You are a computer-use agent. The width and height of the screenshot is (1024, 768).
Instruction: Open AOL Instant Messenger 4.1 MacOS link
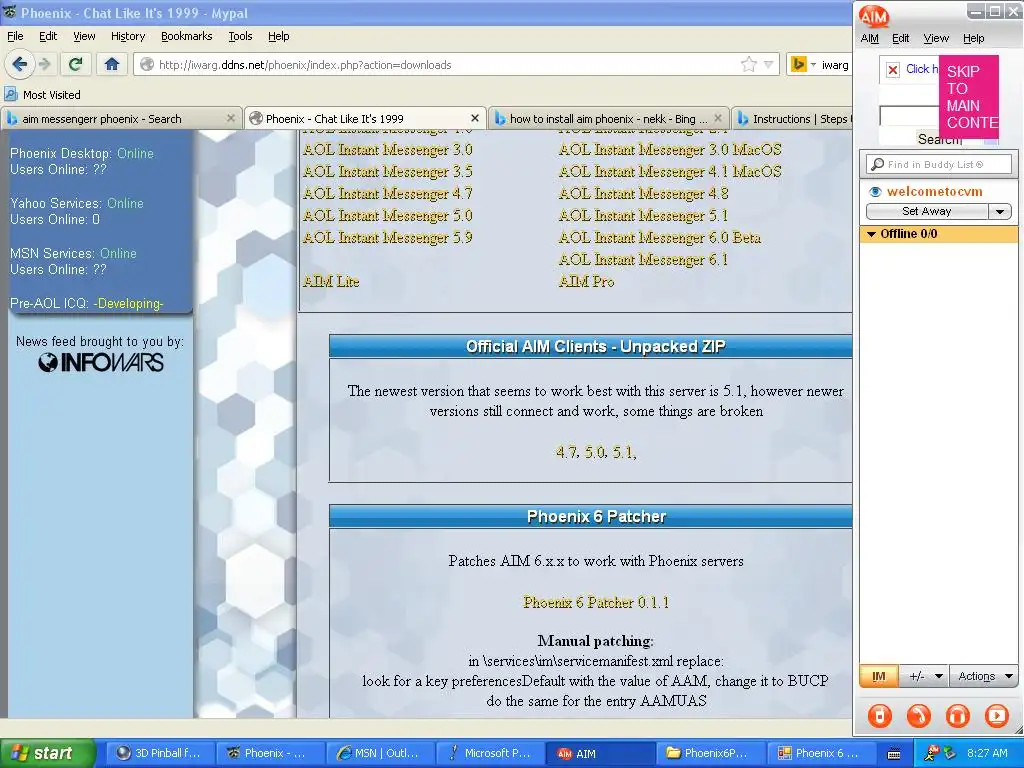[670, 172]
